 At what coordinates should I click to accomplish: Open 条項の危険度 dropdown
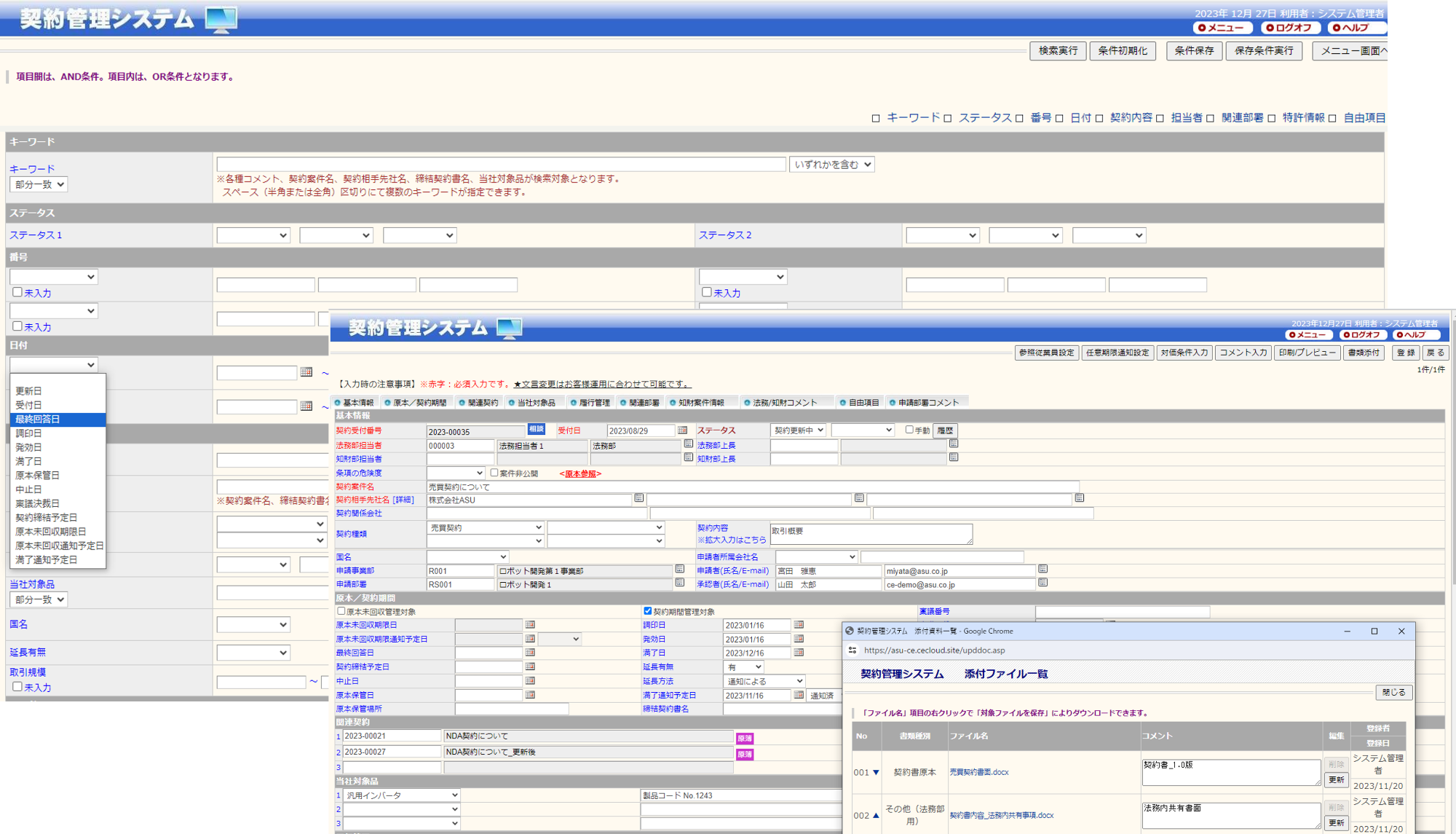coord(456,473)
